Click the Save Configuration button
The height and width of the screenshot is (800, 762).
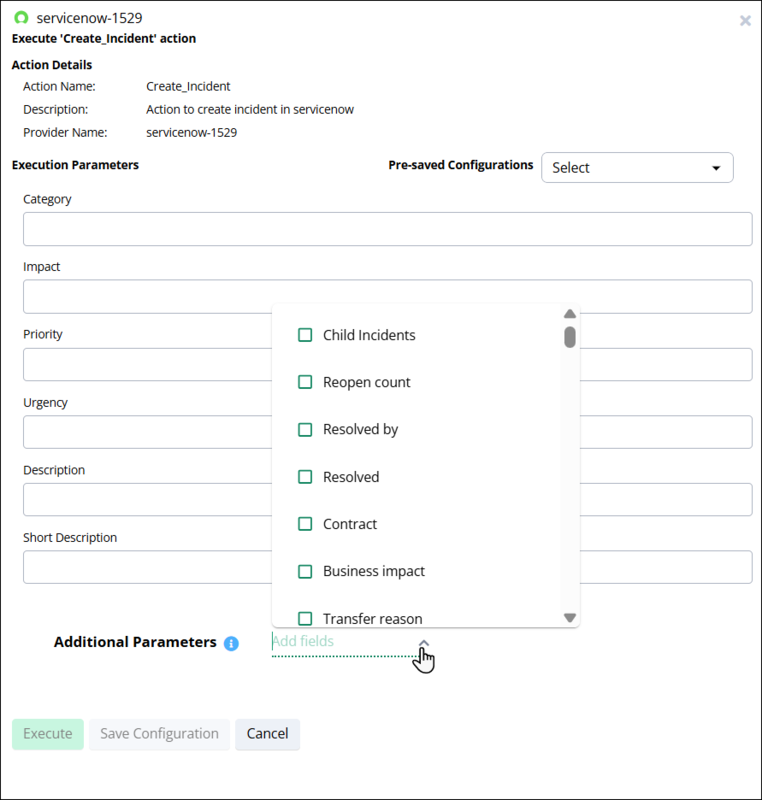click(x=159, y=734)
